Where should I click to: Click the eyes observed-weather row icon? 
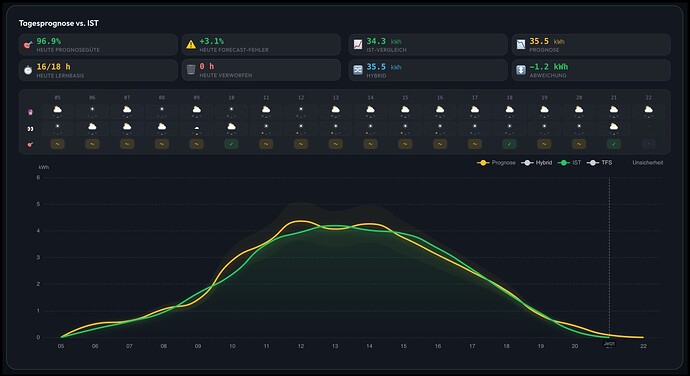point(30,129)
